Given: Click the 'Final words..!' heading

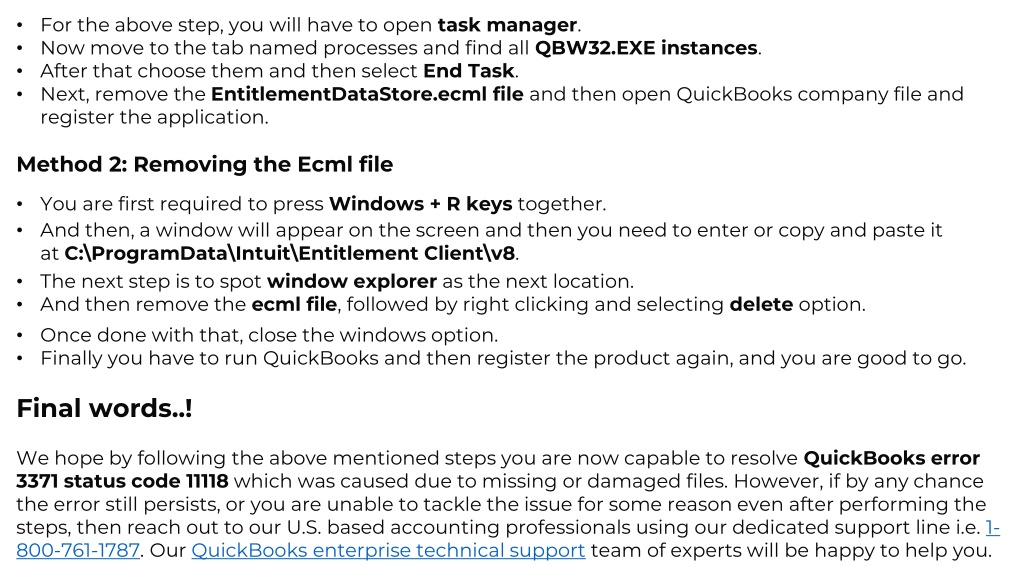Looking at the screenshot, I should coord(104,408).
